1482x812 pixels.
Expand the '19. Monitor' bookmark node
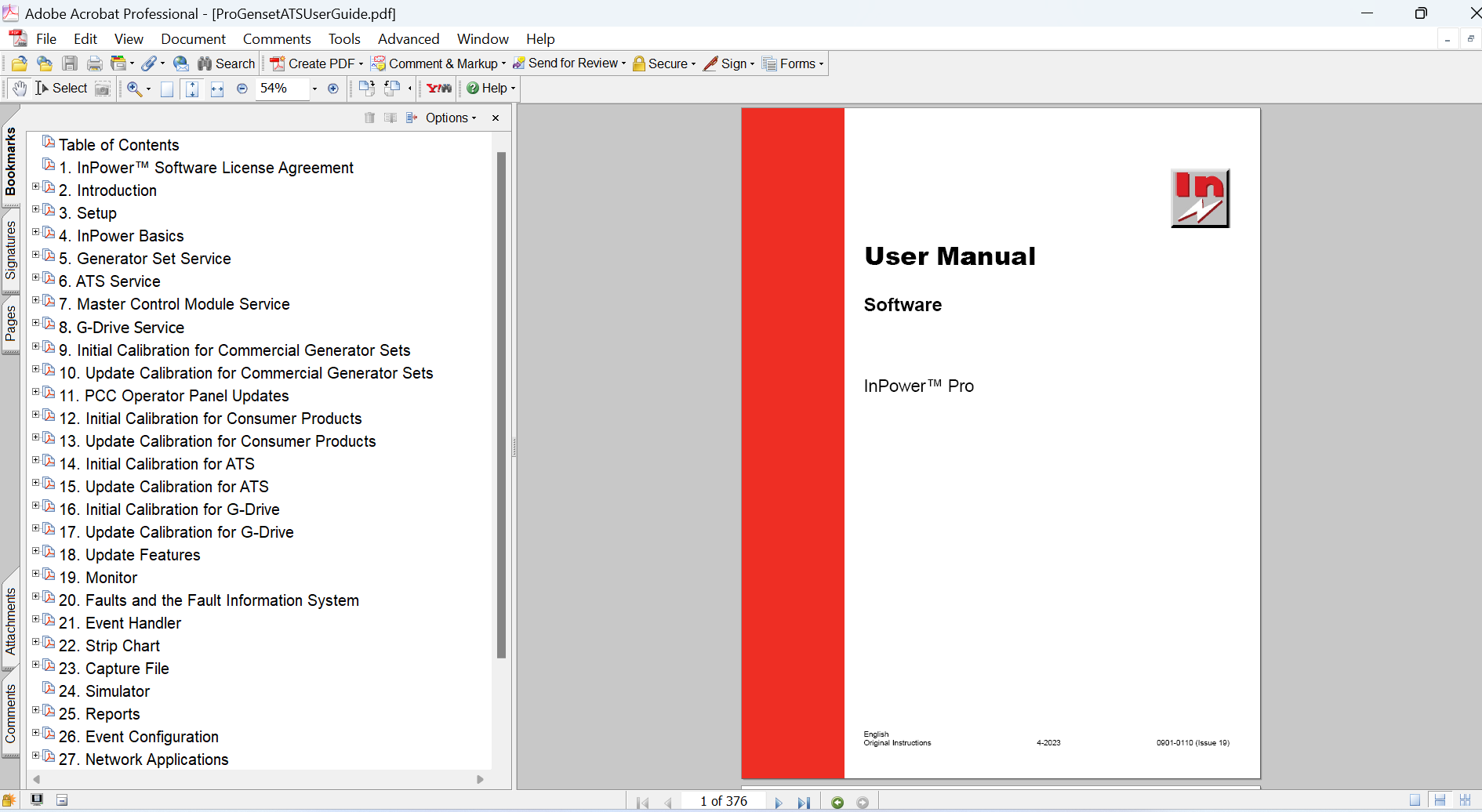coord(35,574)
